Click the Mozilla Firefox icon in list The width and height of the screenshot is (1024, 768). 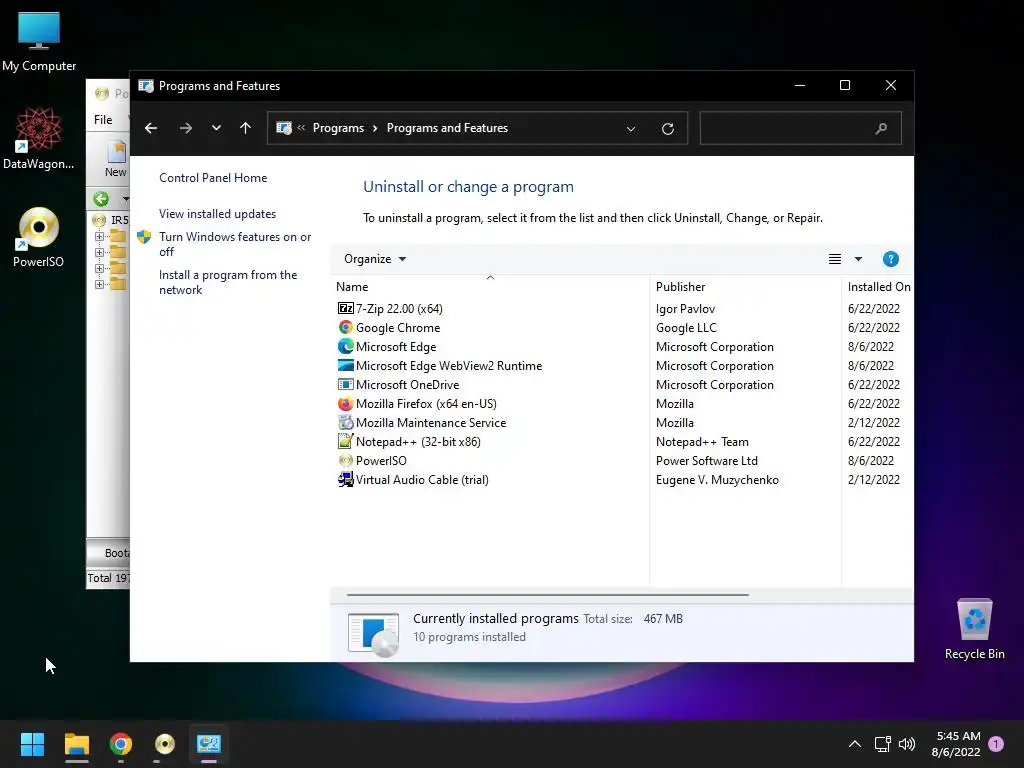point(345,404)
